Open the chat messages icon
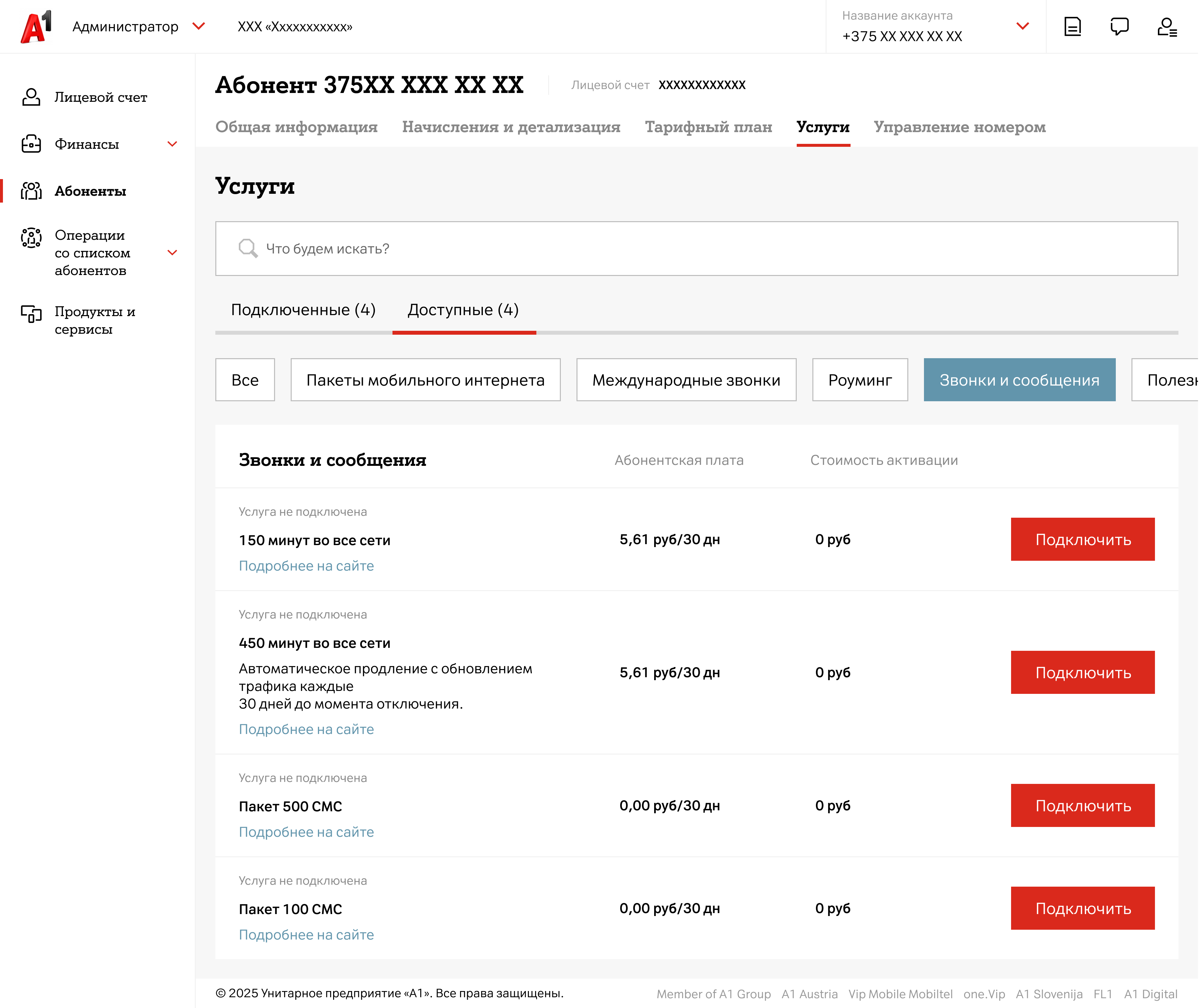This screenshot has height=1008, width=1199. pos(1119,27)
